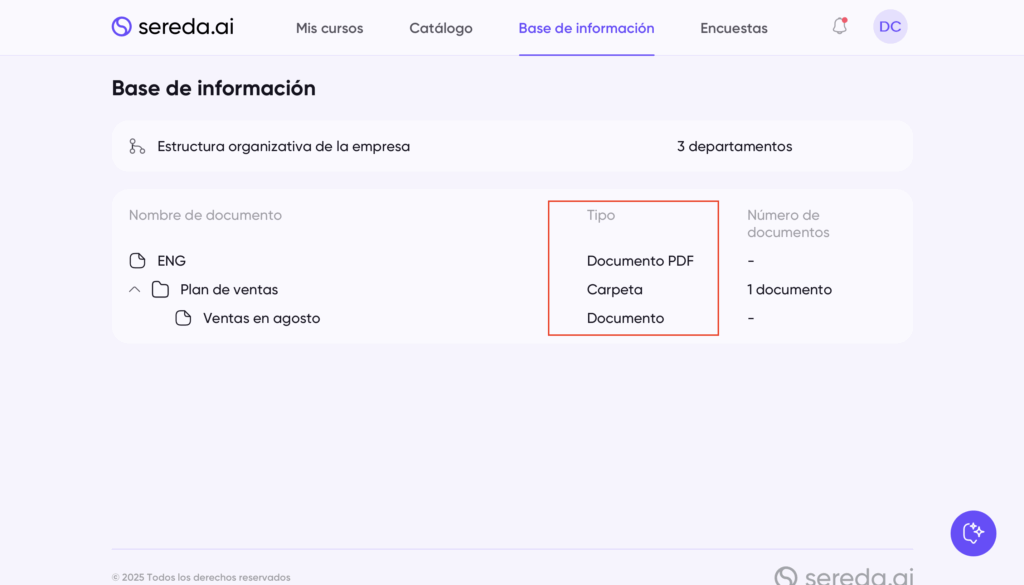Go to the Mis cursos tab
This screenshot has height=585, width=1024.
pyautogui.click(x=329, y=28)
